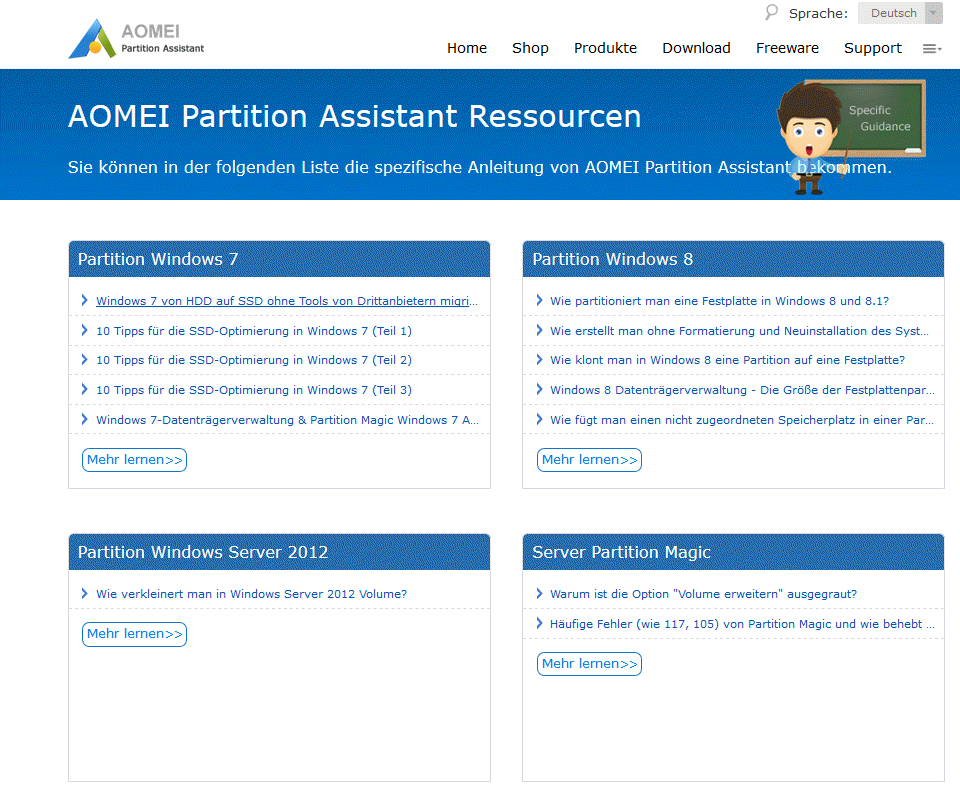Open the Download menu item
This screenshot has width=960, height=806.
coord(696,48)
